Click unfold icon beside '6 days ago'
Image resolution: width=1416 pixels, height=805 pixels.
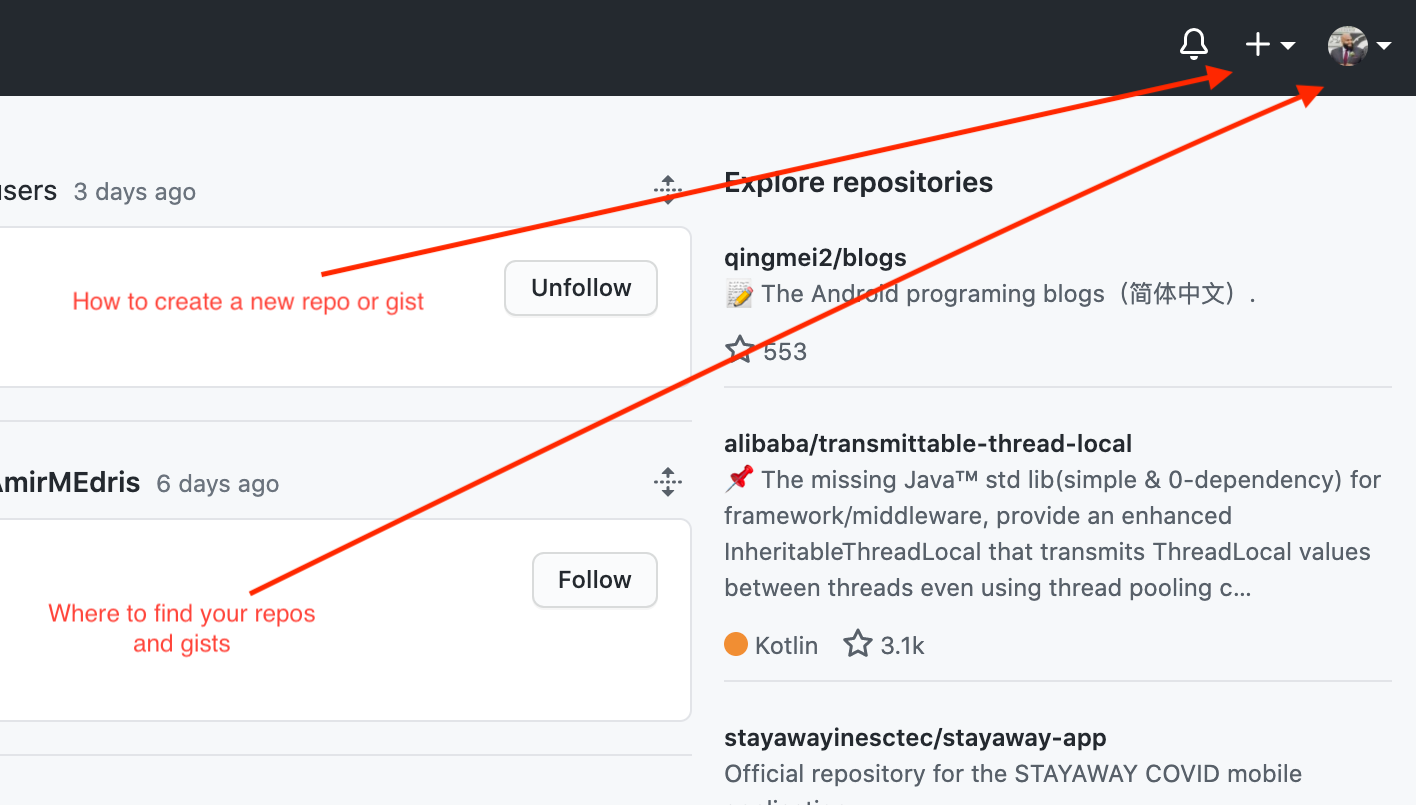point(668,482)
